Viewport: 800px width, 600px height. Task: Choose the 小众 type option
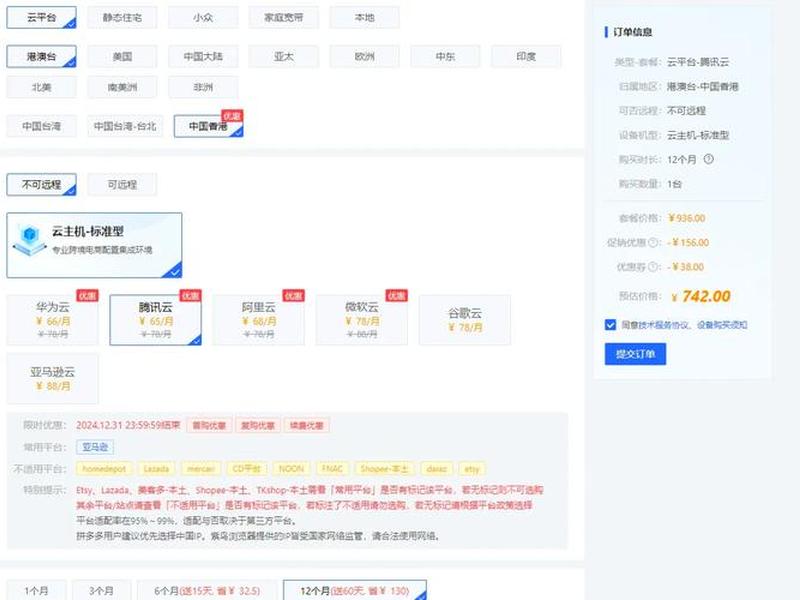[x=203, y=17]
